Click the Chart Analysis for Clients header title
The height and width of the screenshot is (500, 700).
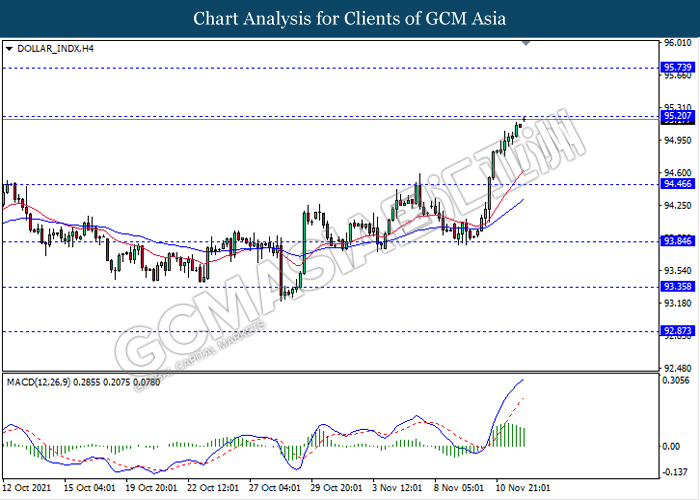click(350, 19)
